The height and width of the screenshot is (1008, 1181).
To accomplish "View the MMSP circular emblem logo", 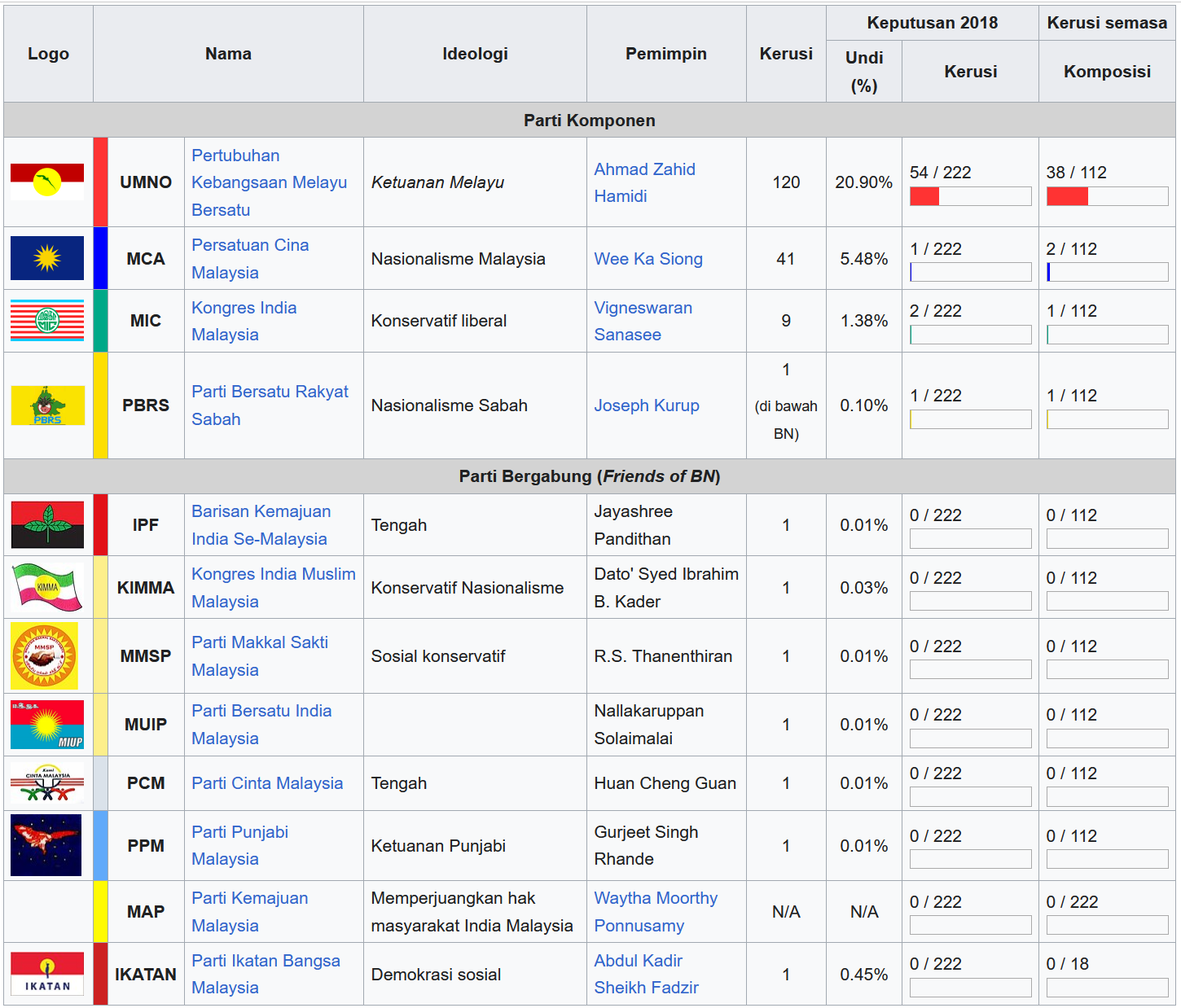I will pyautogui.click(x=44, y=656).
